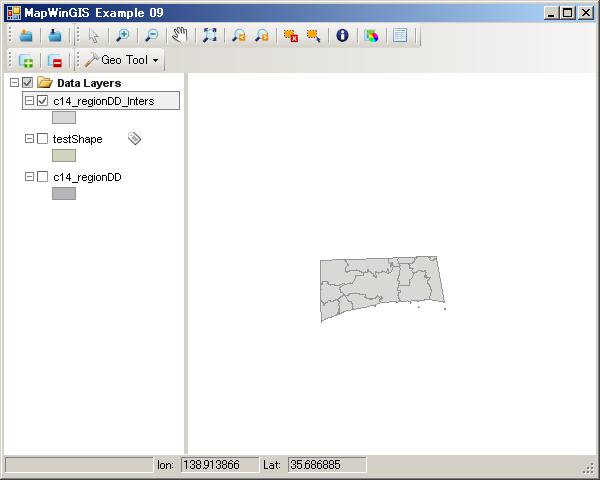Check the c14_regionDD layer visibility box
This screenshot has height=480, width=600.
pyautogui.click(x=42, y=177)
